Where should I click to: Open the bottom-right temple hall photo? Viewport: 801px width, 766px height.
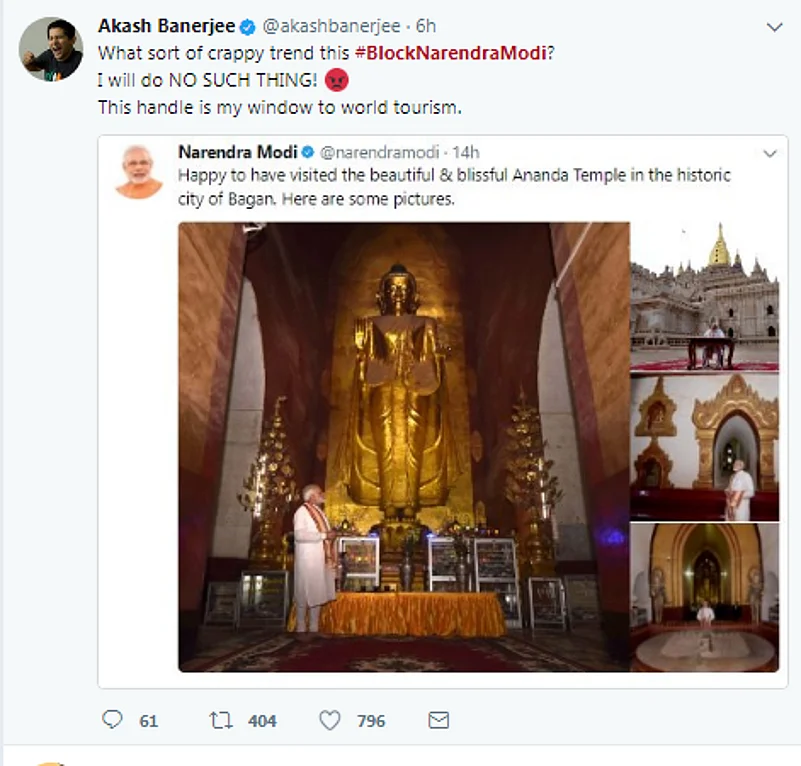pyautogui.click(x=704, y=597)
